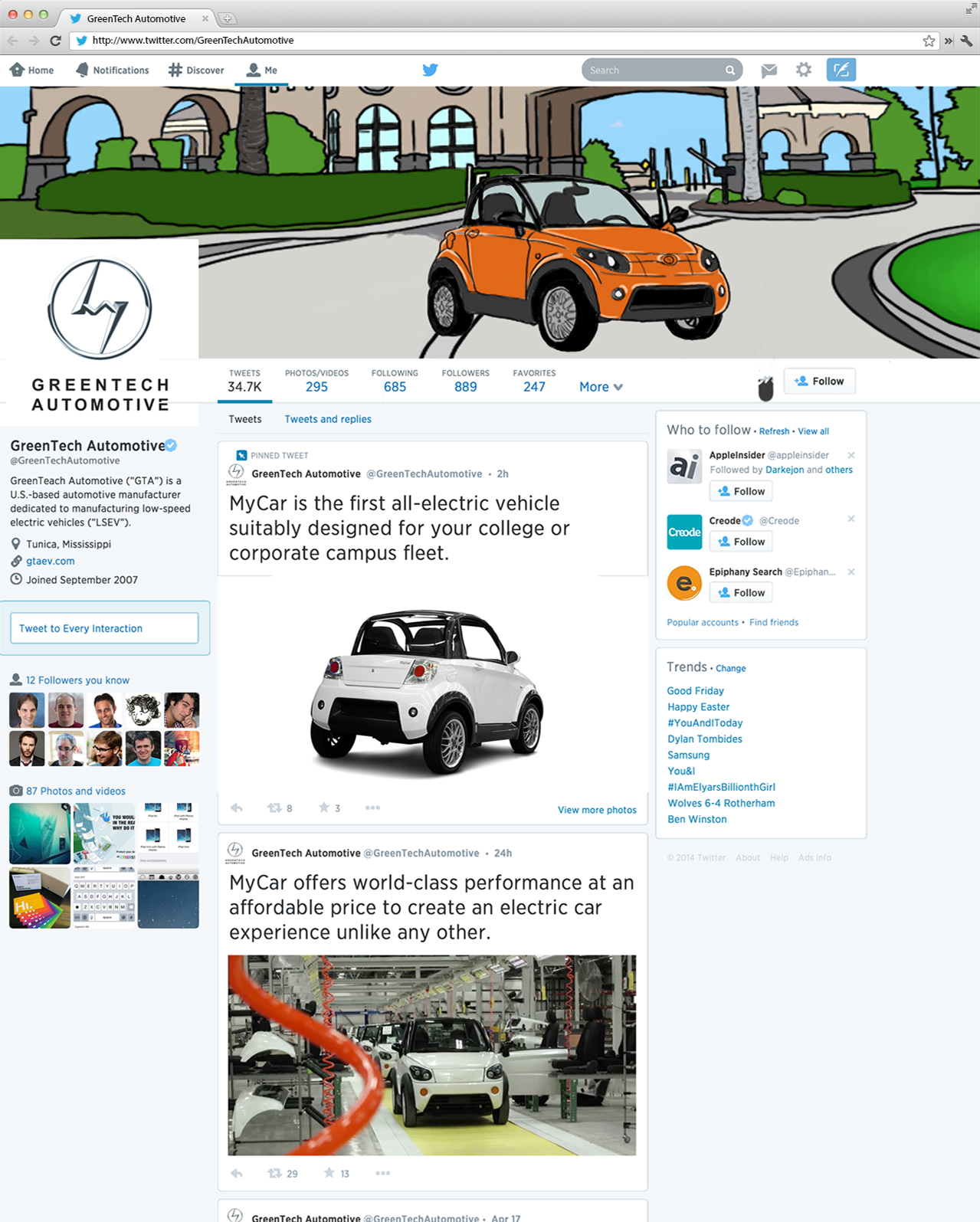The width and height of the screenshot is (980, 1222).
Task: Open the gtaev.com website link
Action: click(51, 561)
